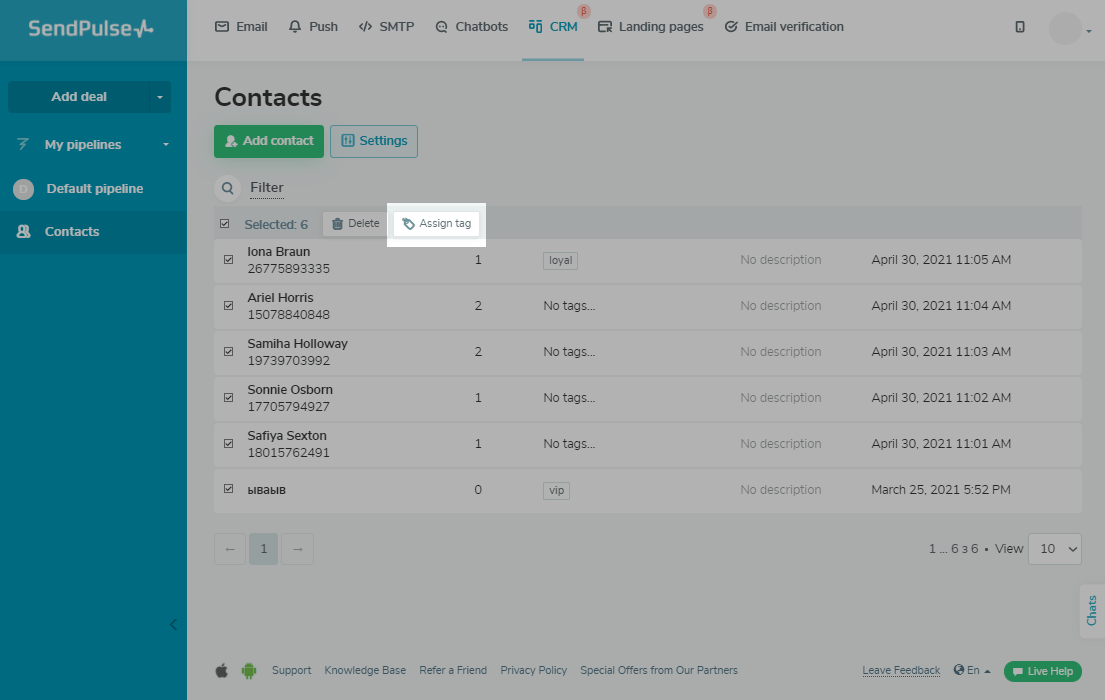
Task: Click the Add deal button
Action: pos(79,97)
